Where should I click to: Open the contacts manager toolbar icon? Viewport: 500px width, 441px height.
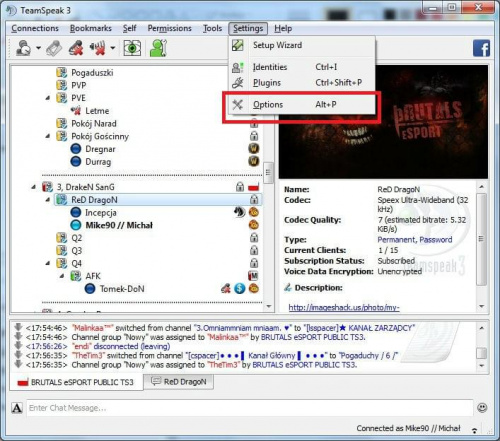(158, 48)
